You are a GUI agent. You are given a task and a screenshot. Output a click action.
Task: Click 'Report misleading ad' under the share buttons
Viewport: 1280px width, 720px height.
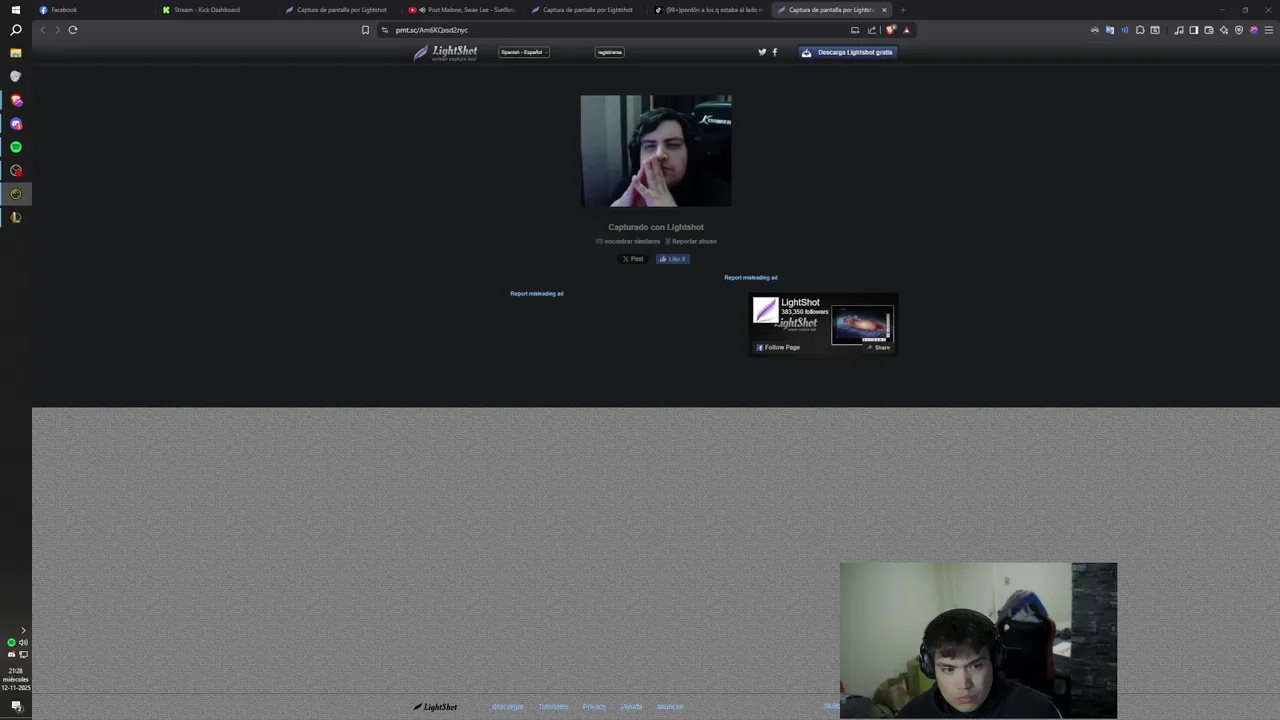537,294
